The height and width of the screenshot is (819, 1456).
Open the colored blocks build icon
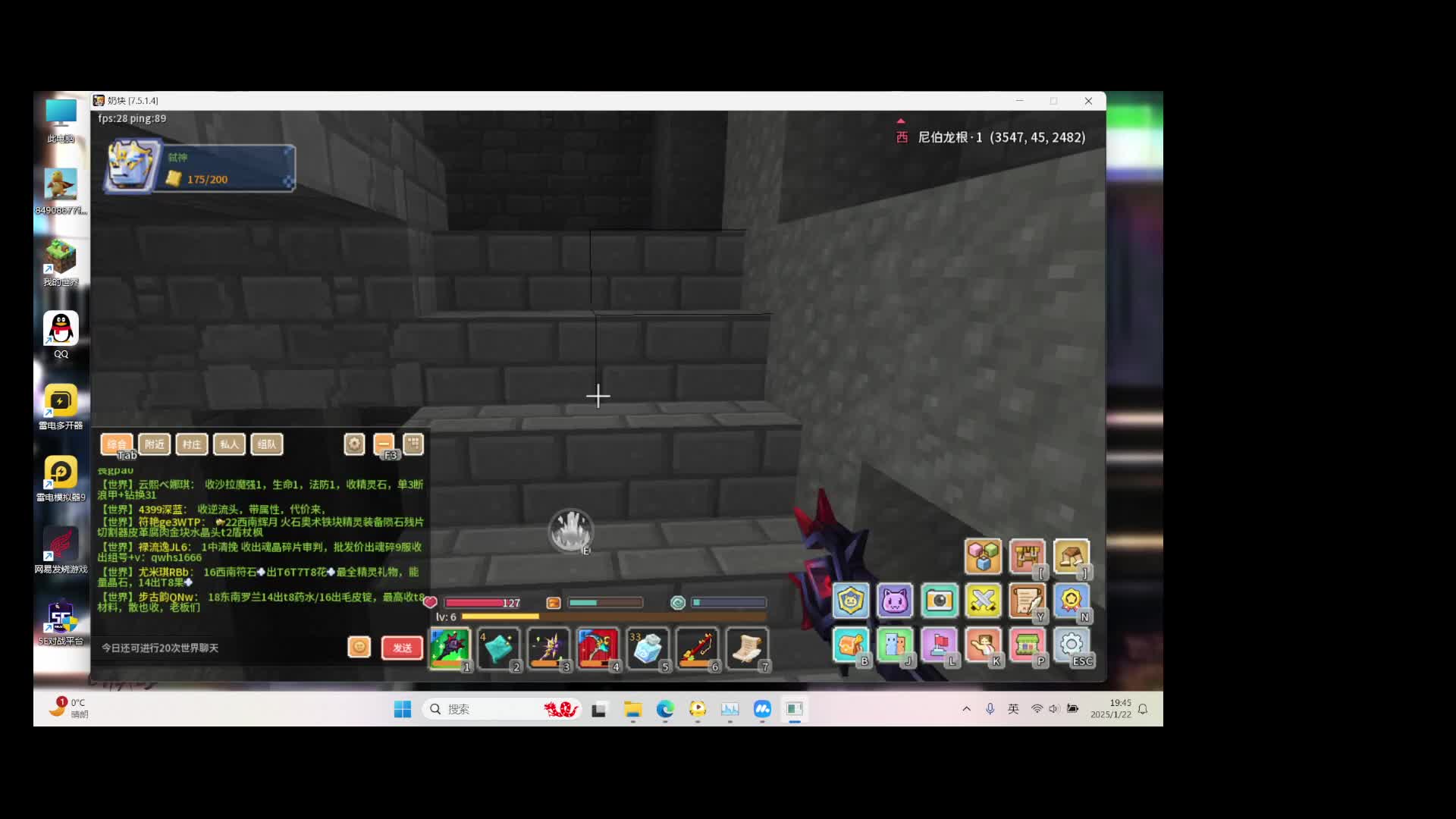point(983,557)
